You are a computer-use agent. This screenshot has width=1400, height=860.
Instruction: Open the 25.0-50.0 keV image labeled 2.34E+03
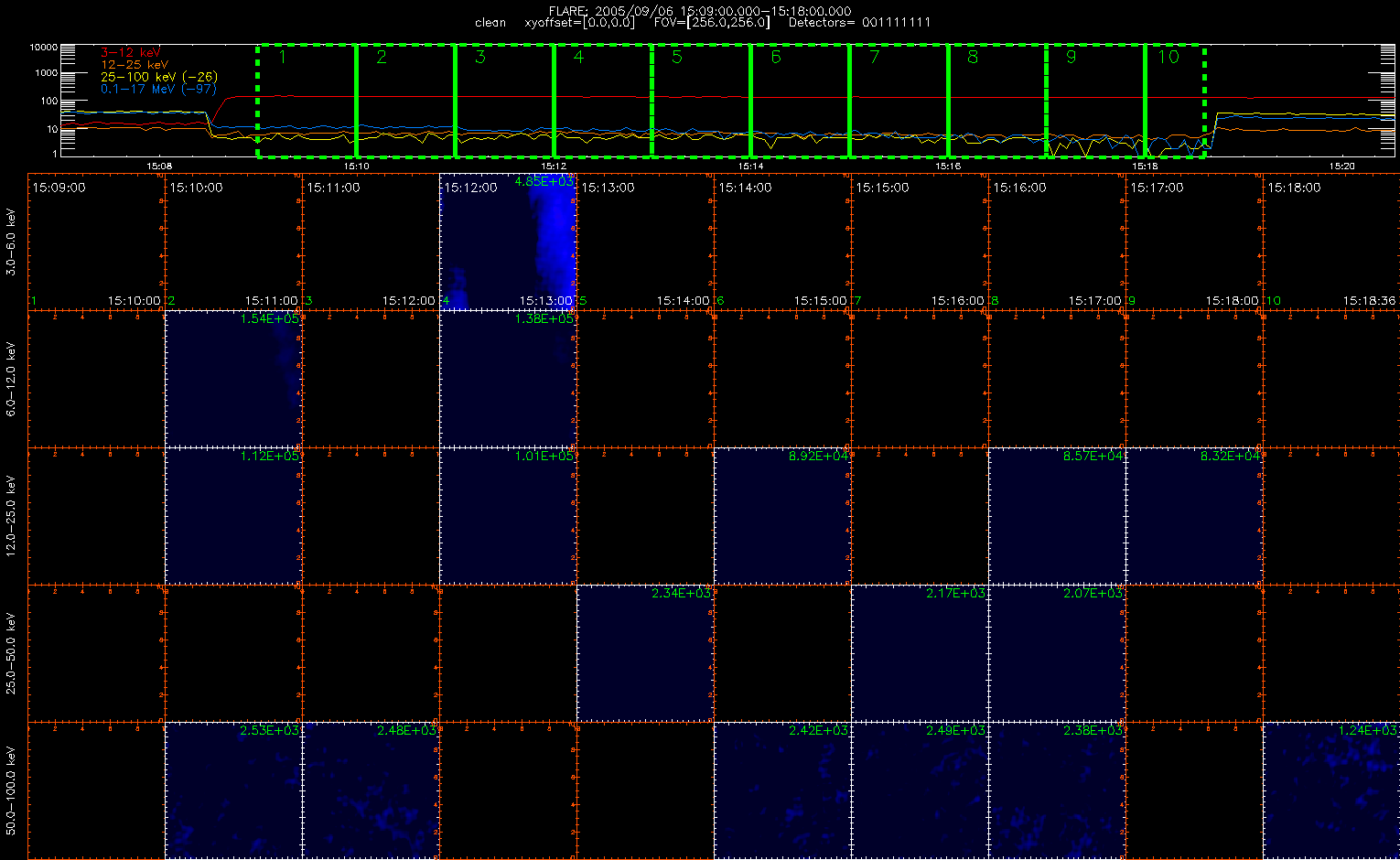pos(645,653)
